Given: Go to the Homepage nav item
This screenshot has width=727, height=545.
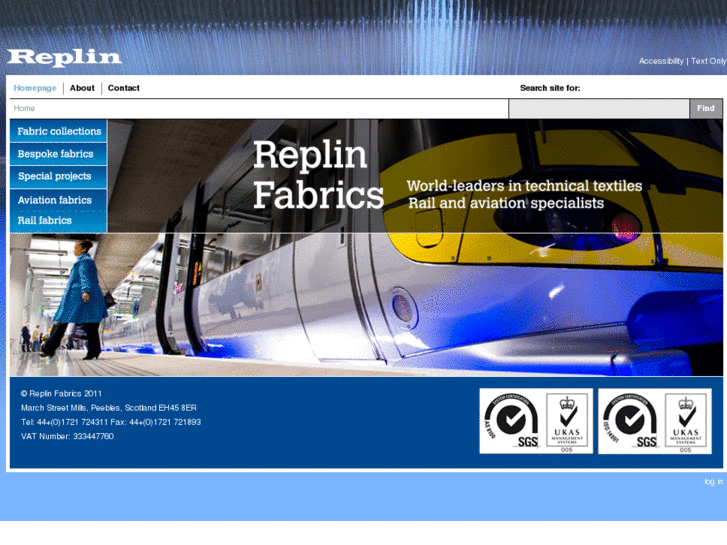Looking at the screenshot, I should (x=35, y=88).
